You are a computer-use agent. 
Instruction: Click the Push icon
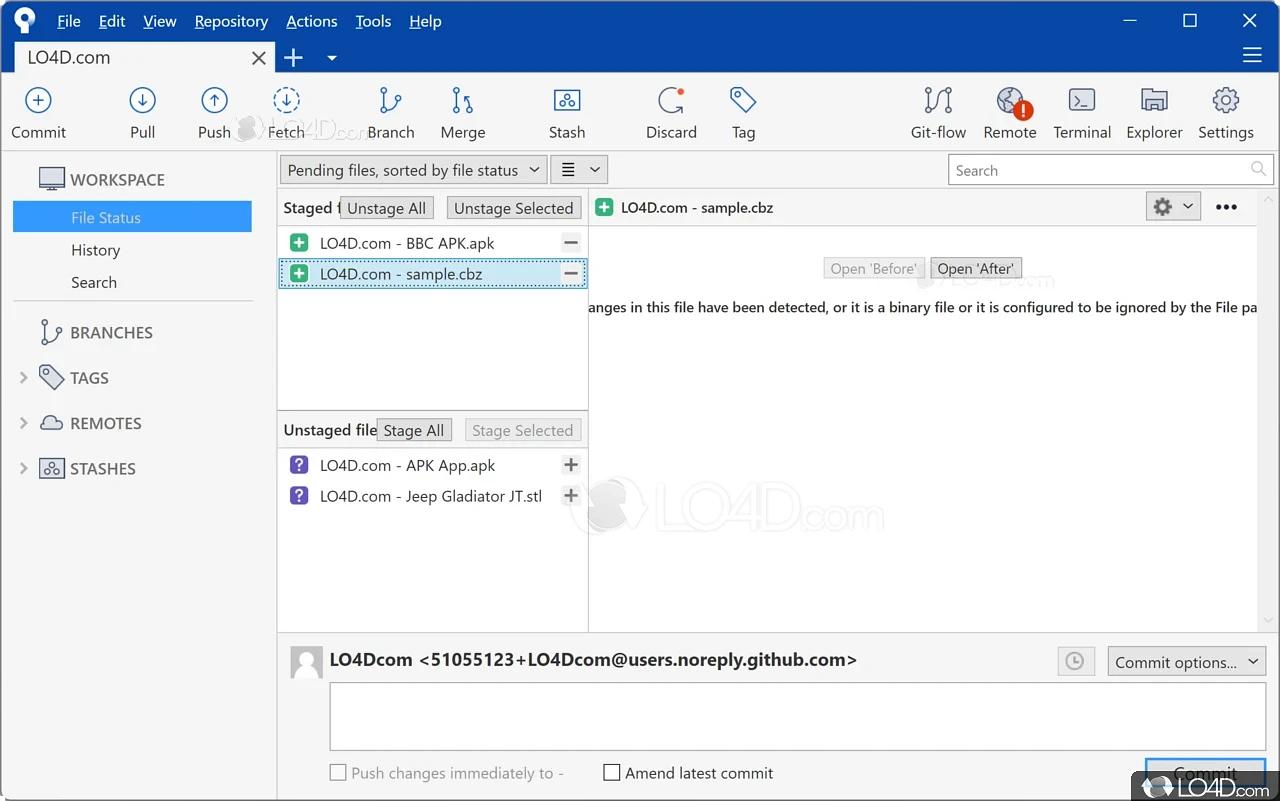coord(213,110)
